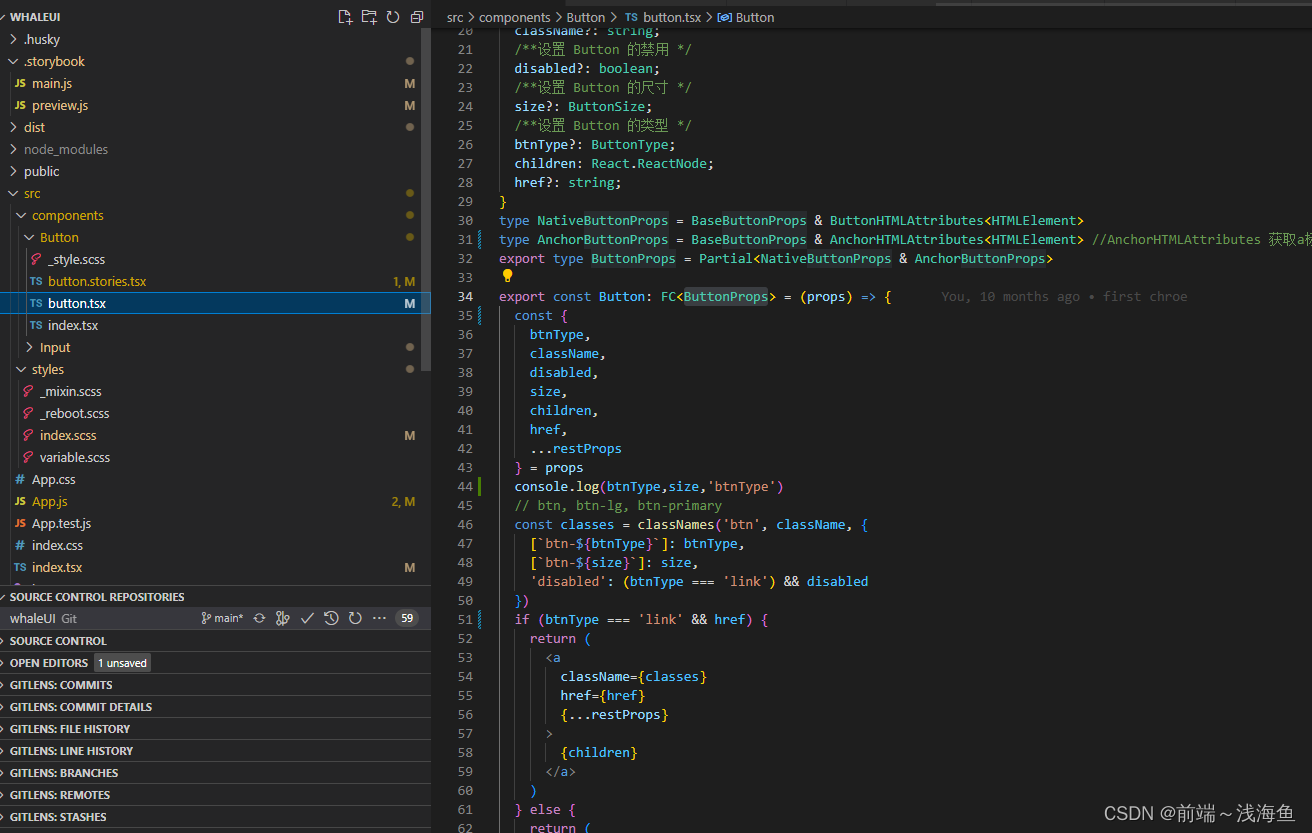The width and height of the screenshot is (1312, 833).
Task: Click the GitLens branch compare icon in whaleUI row
Action: [283, 618]
